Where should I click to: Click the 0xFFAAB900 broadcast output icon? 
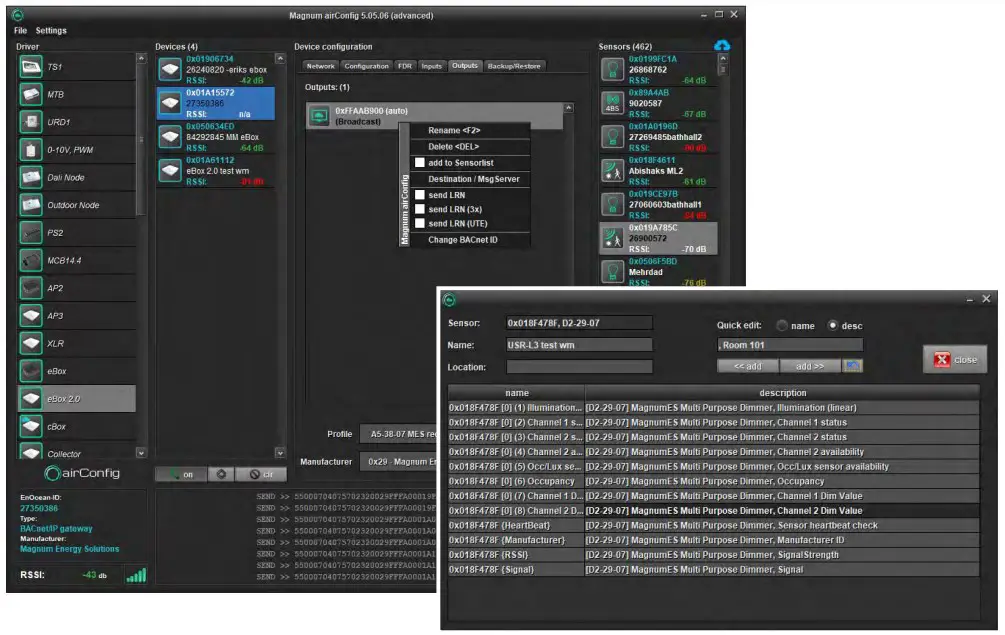(x=320, y=117)
